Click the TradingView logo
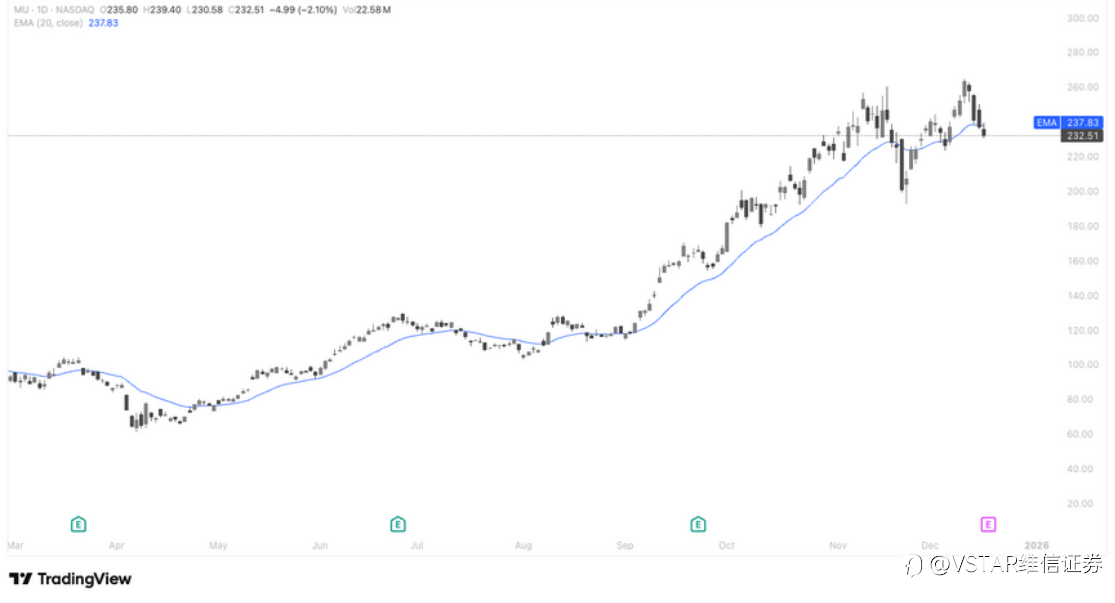 coord(71,579)
